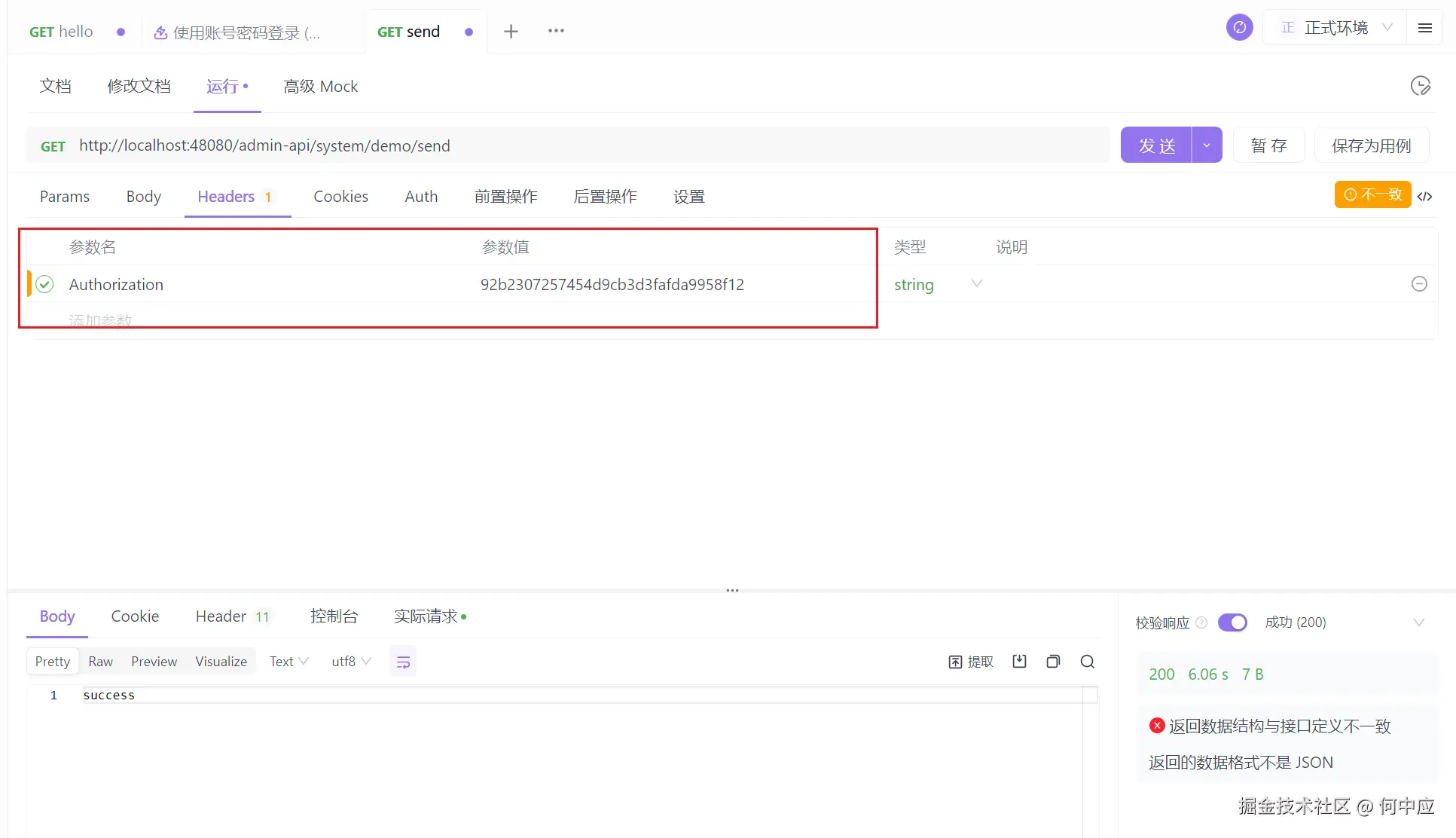Add a new request tab with plus icon
Screen dimensions: 1456x838
pos(511,31)
